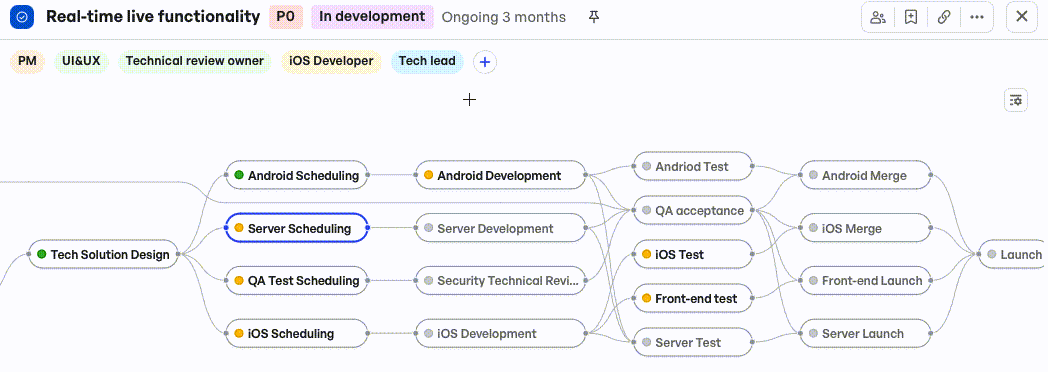Select the Server Scheduling node

point(297,228)
